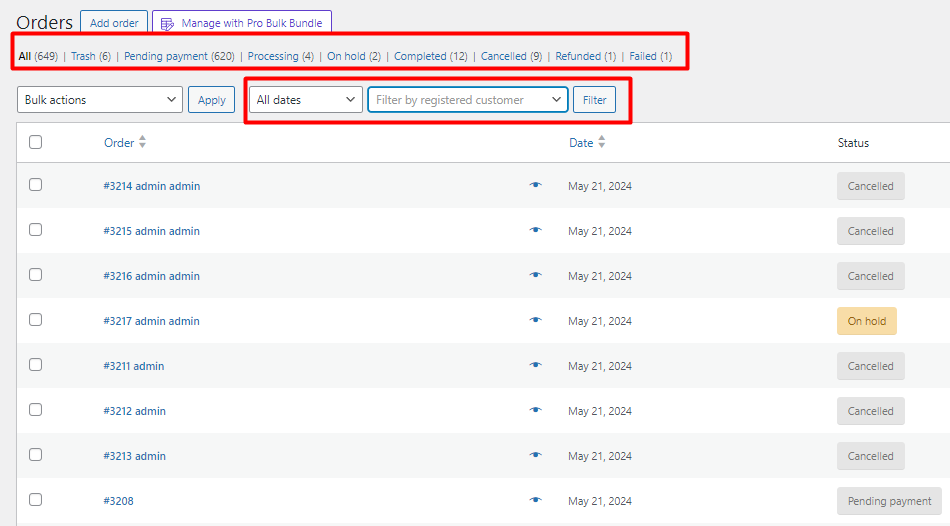This screenshot has width=950, height=526.
Task: Click the Add order button
Action: (x=114, y=23)
